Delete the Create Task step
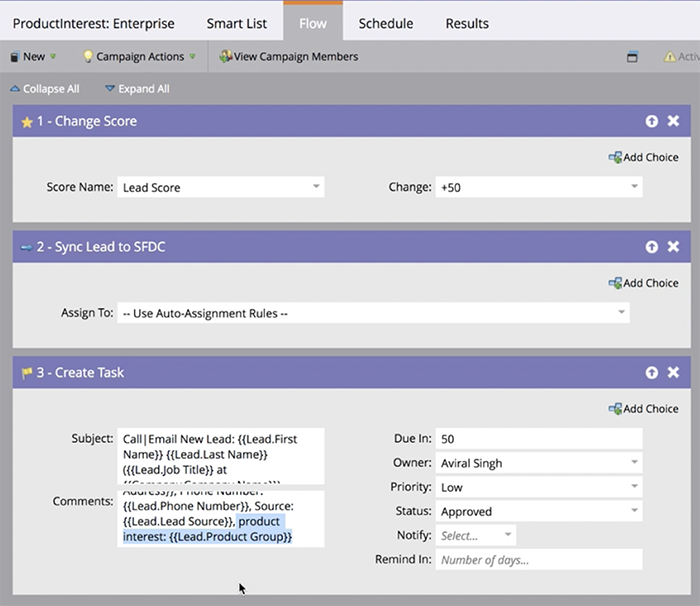Screen dimensions: 700x606 pos(673,372)
